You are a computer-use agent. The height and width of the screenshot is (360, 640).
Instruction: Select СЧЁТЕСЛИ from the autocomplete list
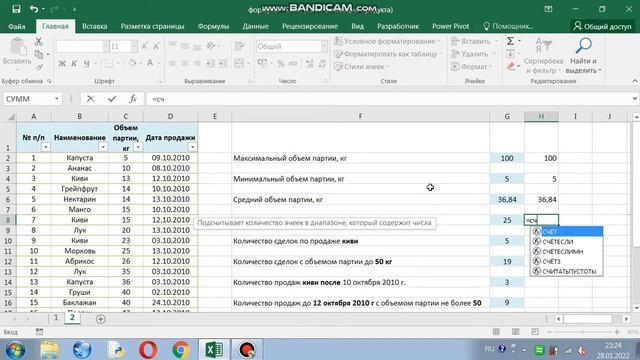[x=567, y=242]
